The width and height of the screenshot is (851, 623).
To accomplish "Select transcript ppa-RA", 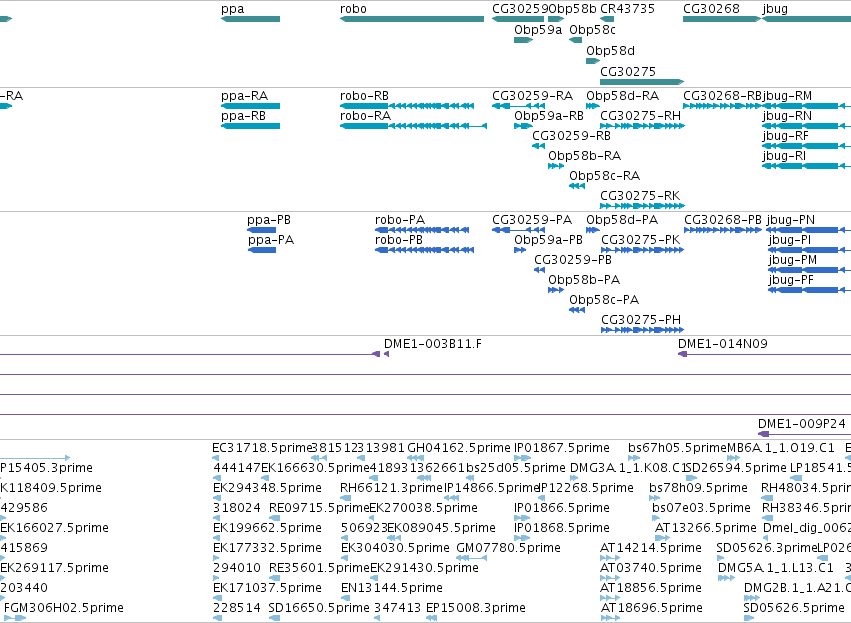I will 250,106.
